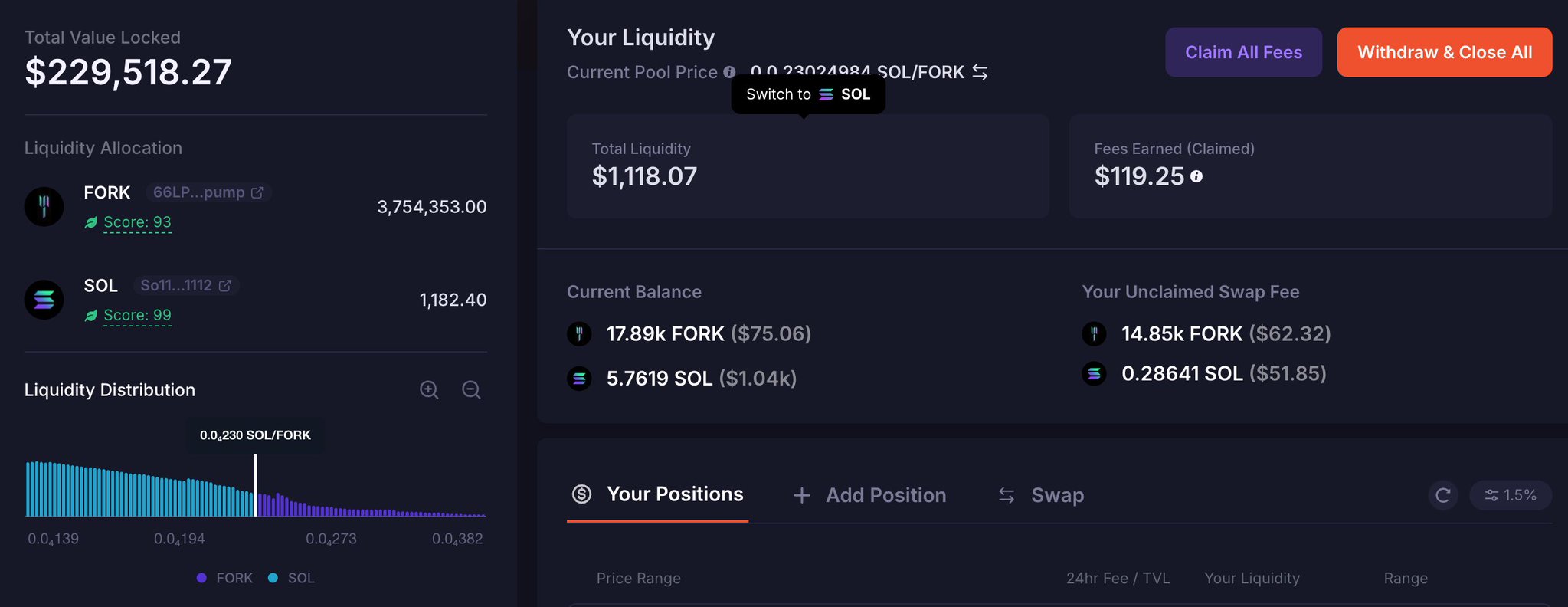Open SOL token address external link
1568x607 pixels.
(x=224, y=286)
